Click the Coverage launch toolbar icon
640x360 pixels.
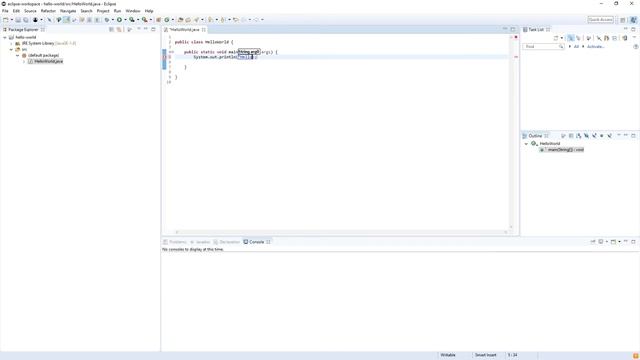132,20
